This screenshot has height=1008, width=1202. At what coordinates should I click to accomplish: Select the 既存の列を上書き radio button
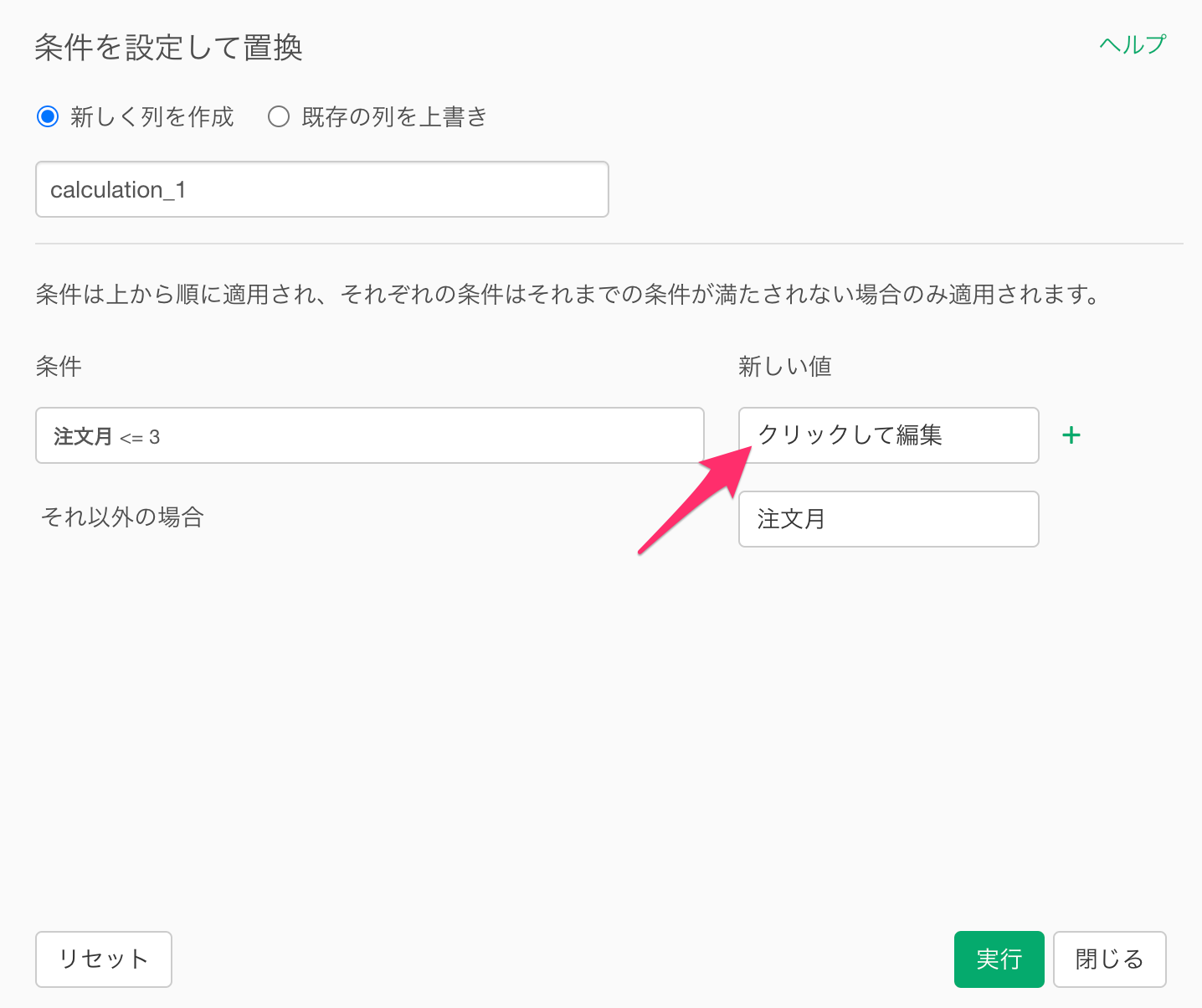(x=279, y=116)
